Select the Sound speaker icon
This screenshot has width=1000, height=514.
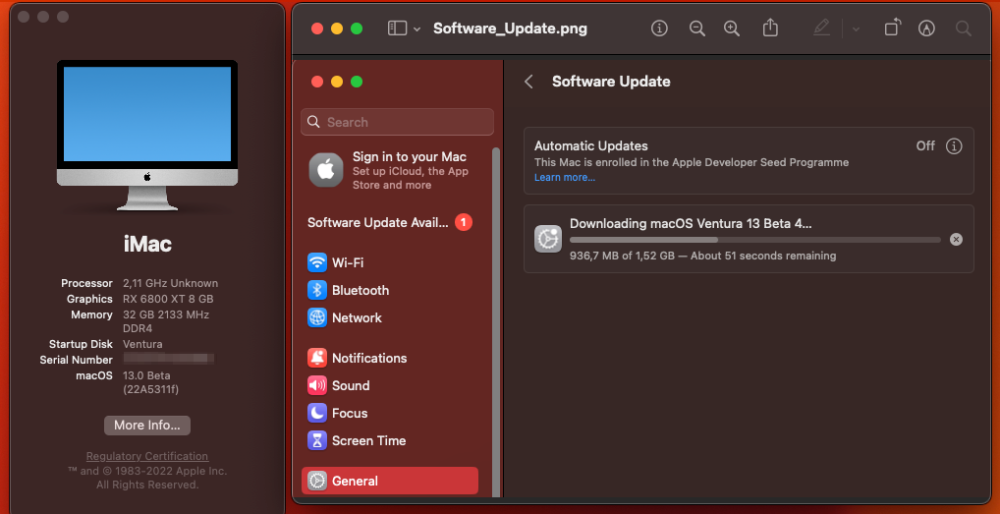coord(317,385)
